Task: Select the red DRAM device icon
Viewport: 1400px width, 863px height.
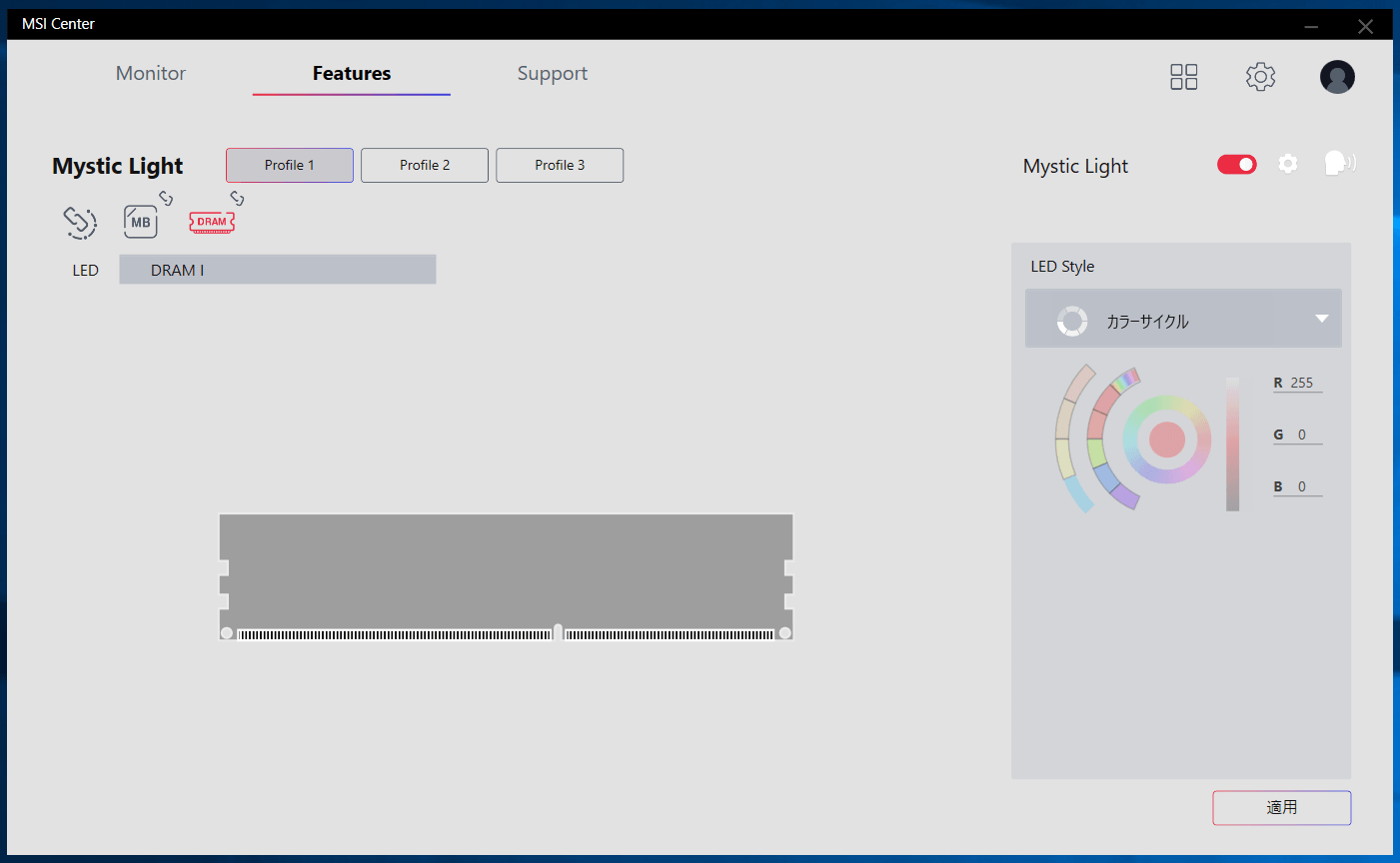Action: click(x=212, y=222)
